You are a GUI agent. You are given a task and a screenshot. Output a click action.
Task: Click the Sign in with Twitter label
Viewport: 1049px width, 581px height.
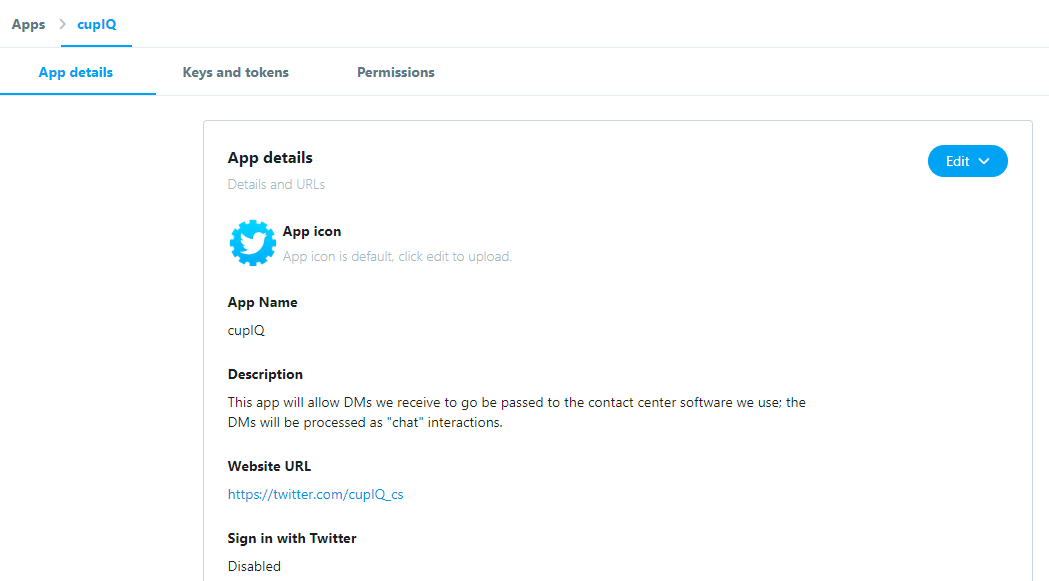[292, 539]
